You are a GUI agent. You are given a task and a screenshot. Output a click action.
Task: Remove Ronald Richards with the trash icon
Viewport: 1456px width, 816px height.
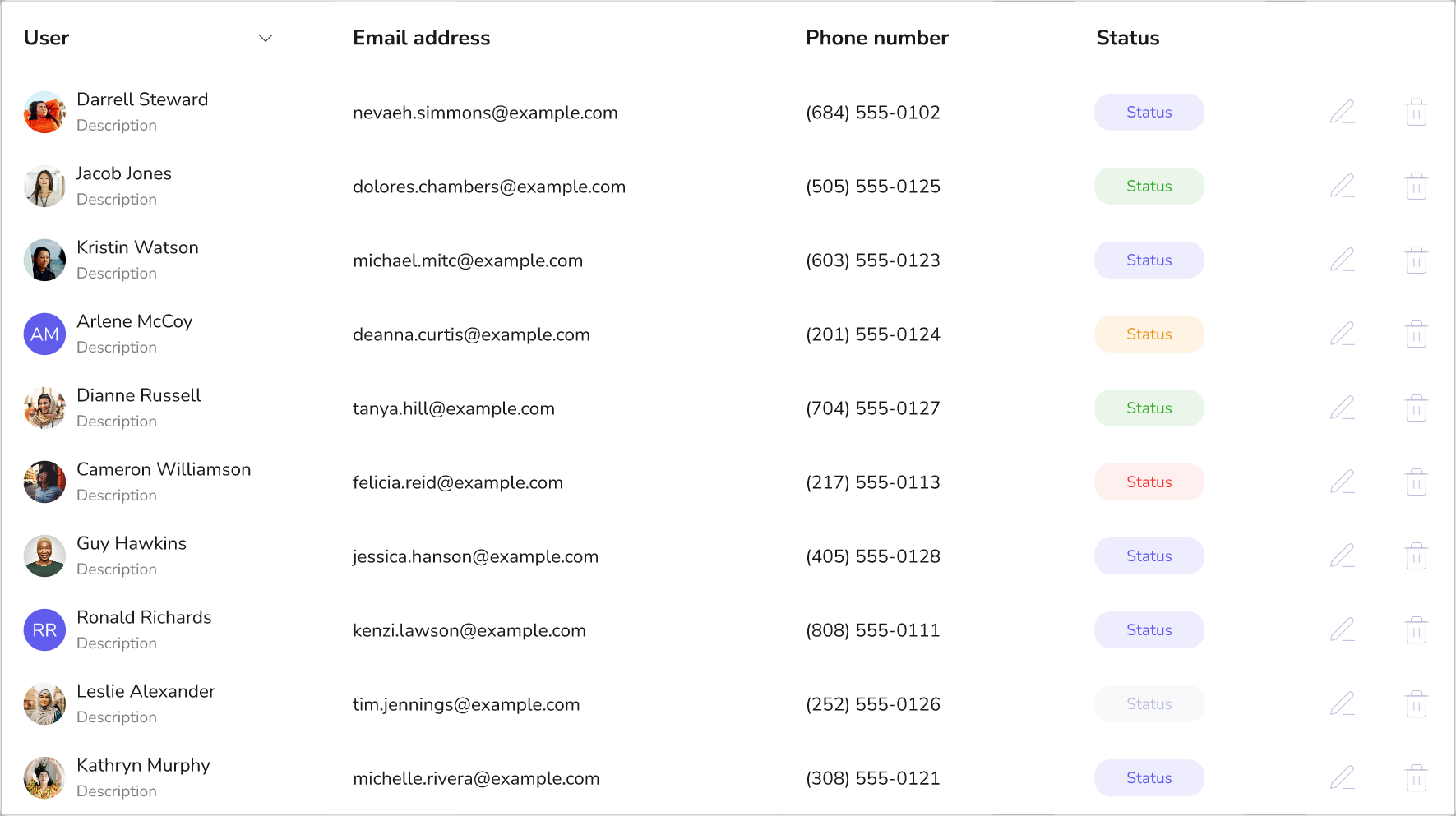[1416, 630]
